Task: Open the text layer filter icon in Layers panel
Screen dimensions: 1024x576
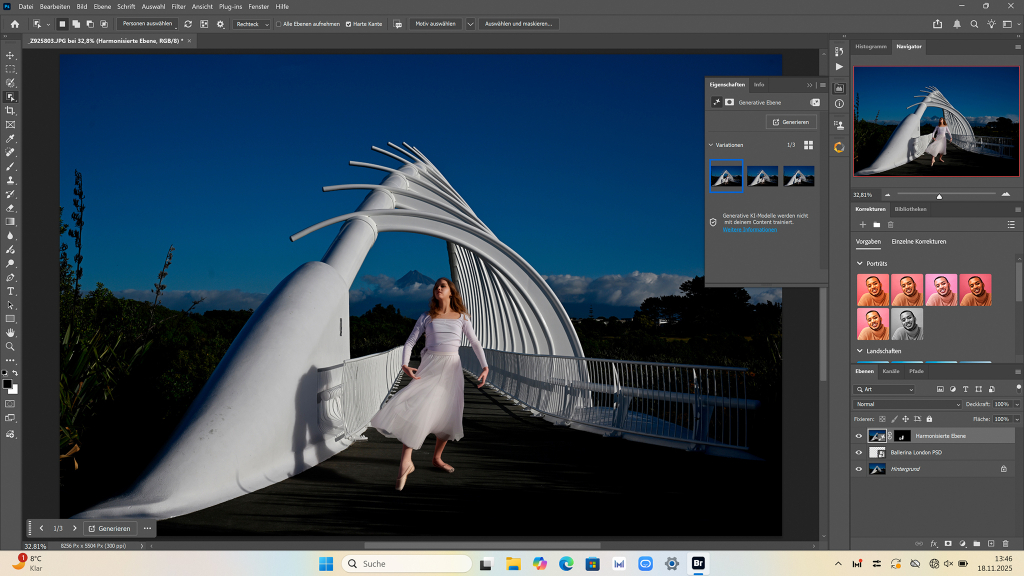Action: tap(965, 389)
